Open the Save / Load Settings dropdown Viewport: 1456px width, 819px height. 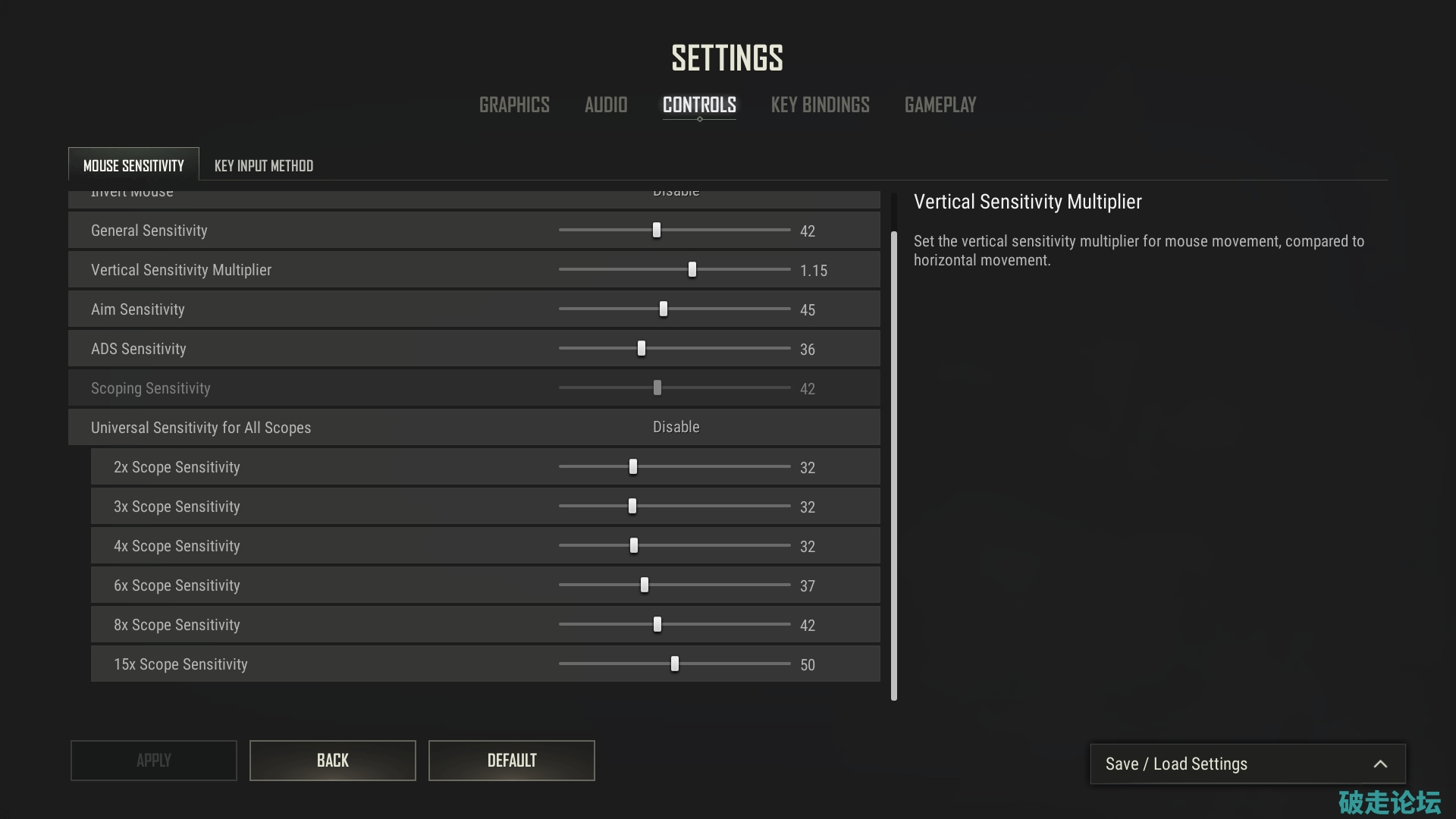pos(1175,764)
